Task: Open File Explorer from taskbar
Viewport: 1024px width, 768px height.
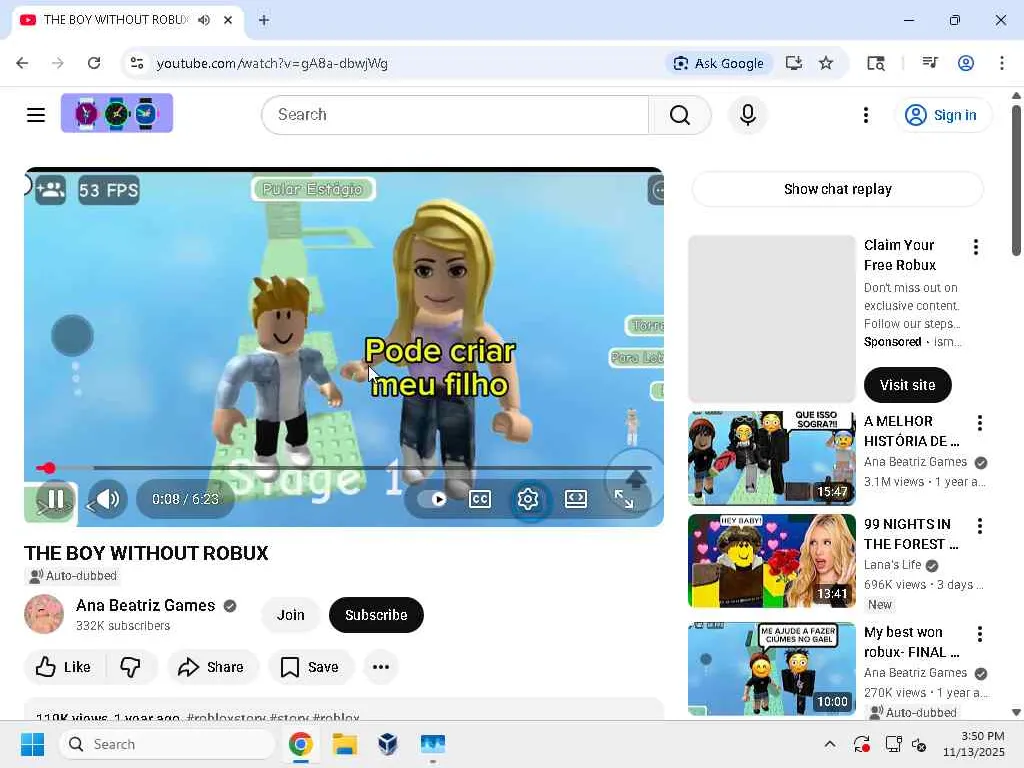Action: pos(344,744)
